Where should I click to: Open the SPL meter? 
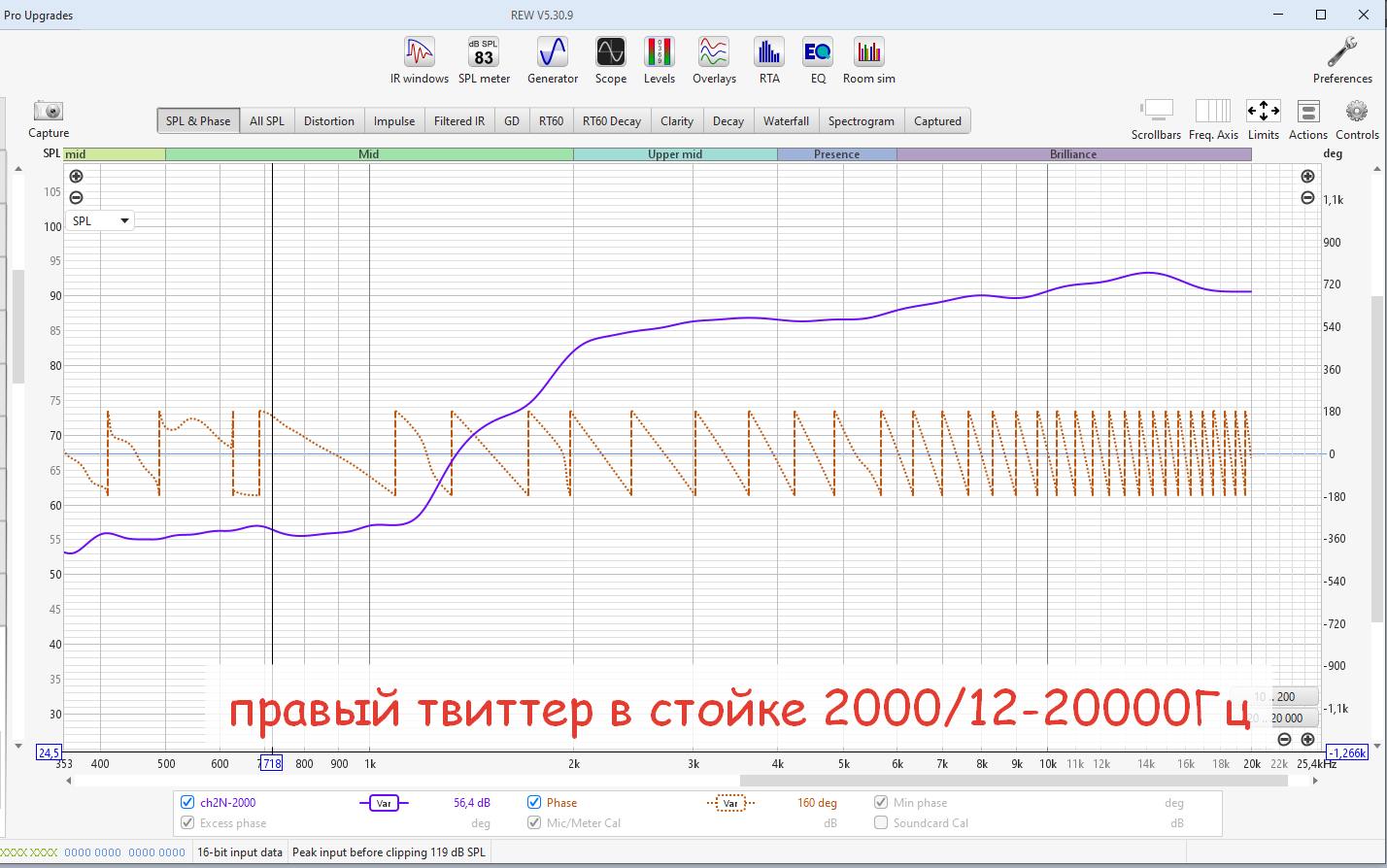[x=484, y=60]
